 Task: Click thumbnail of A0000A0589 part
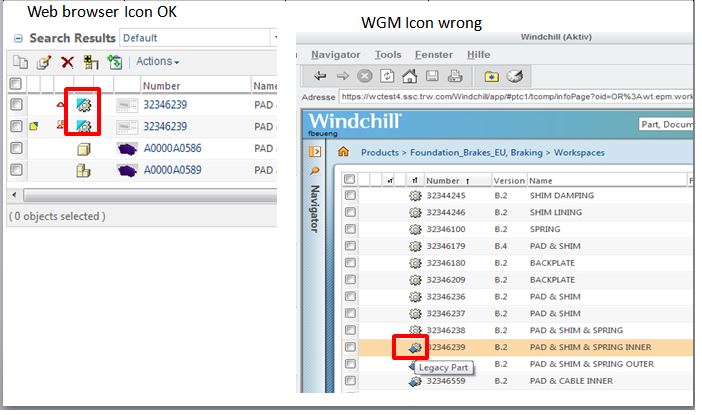coord(127,171)
